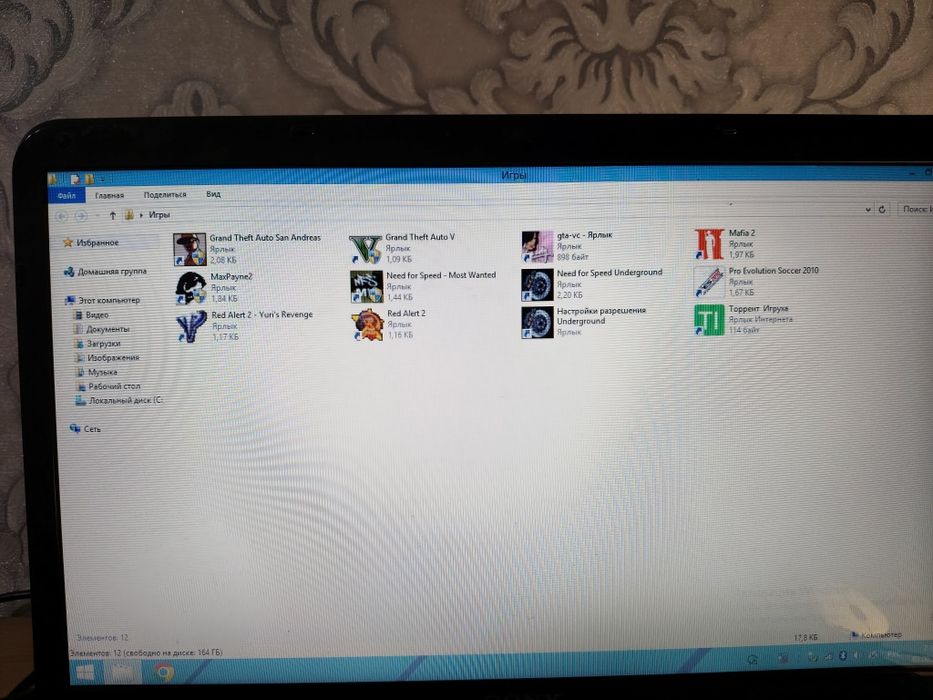The image size is (933, 700).
Task: Click the Поиск search field
Action: [x=915, y=208]
